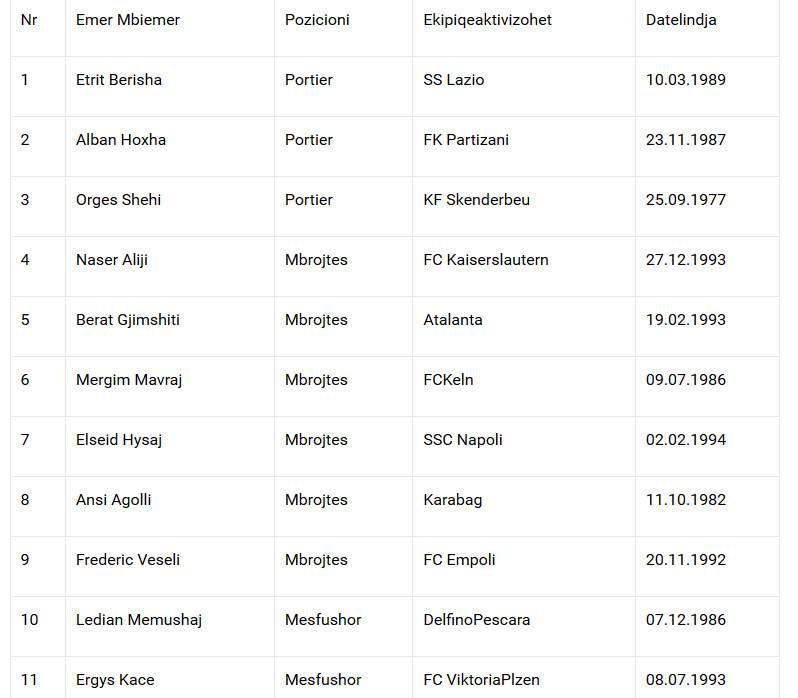798x698 pixels.
Task: Click Berat Gjimshiti in the table
Action: pyautogui.click(x=128, y=320)
